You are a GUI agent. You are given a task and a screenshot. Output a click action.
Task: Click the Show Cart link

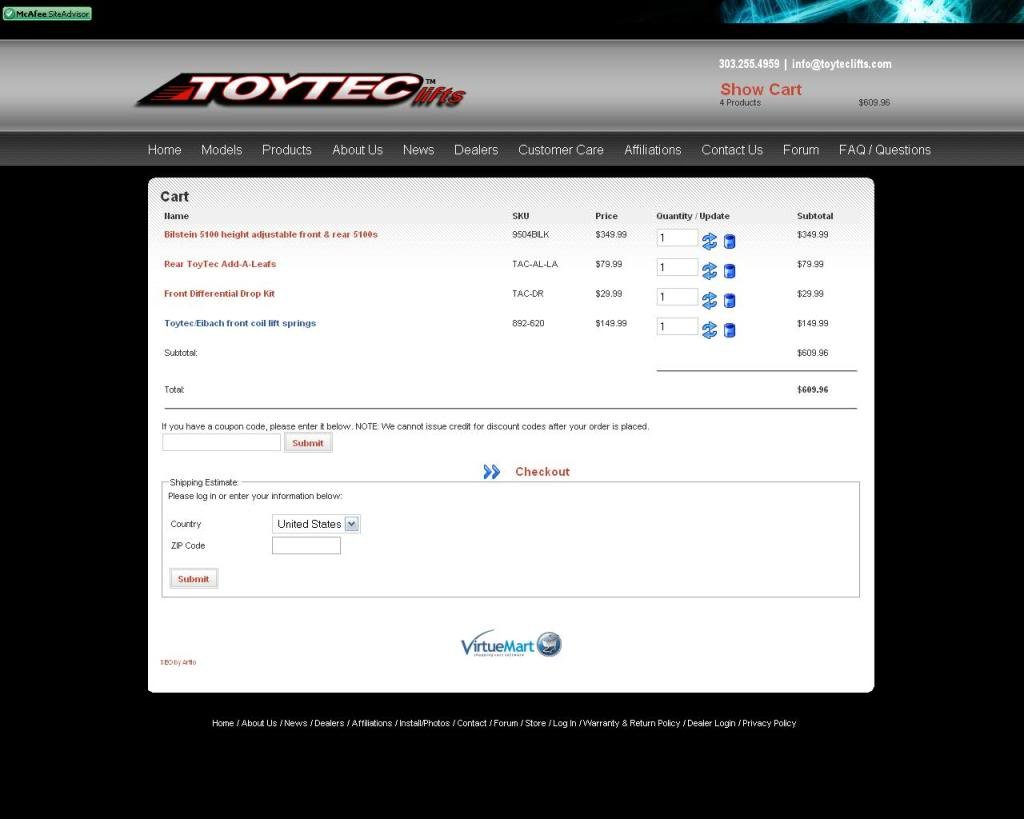click(761, 89)
